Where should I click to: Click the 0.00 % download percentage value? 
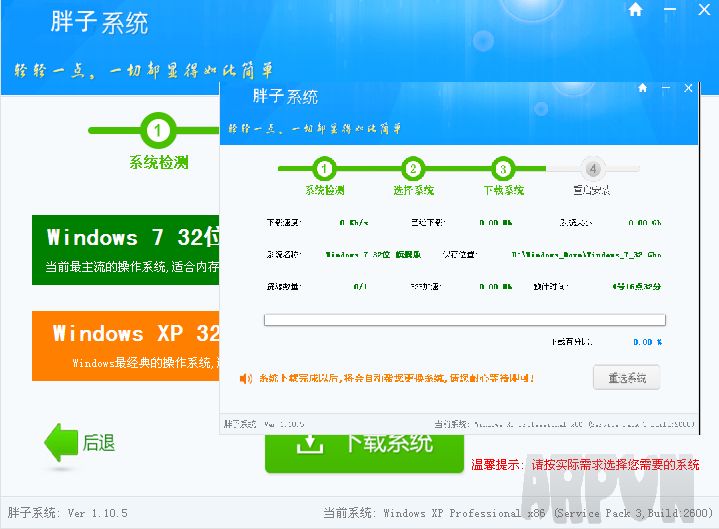coord(647,342)
